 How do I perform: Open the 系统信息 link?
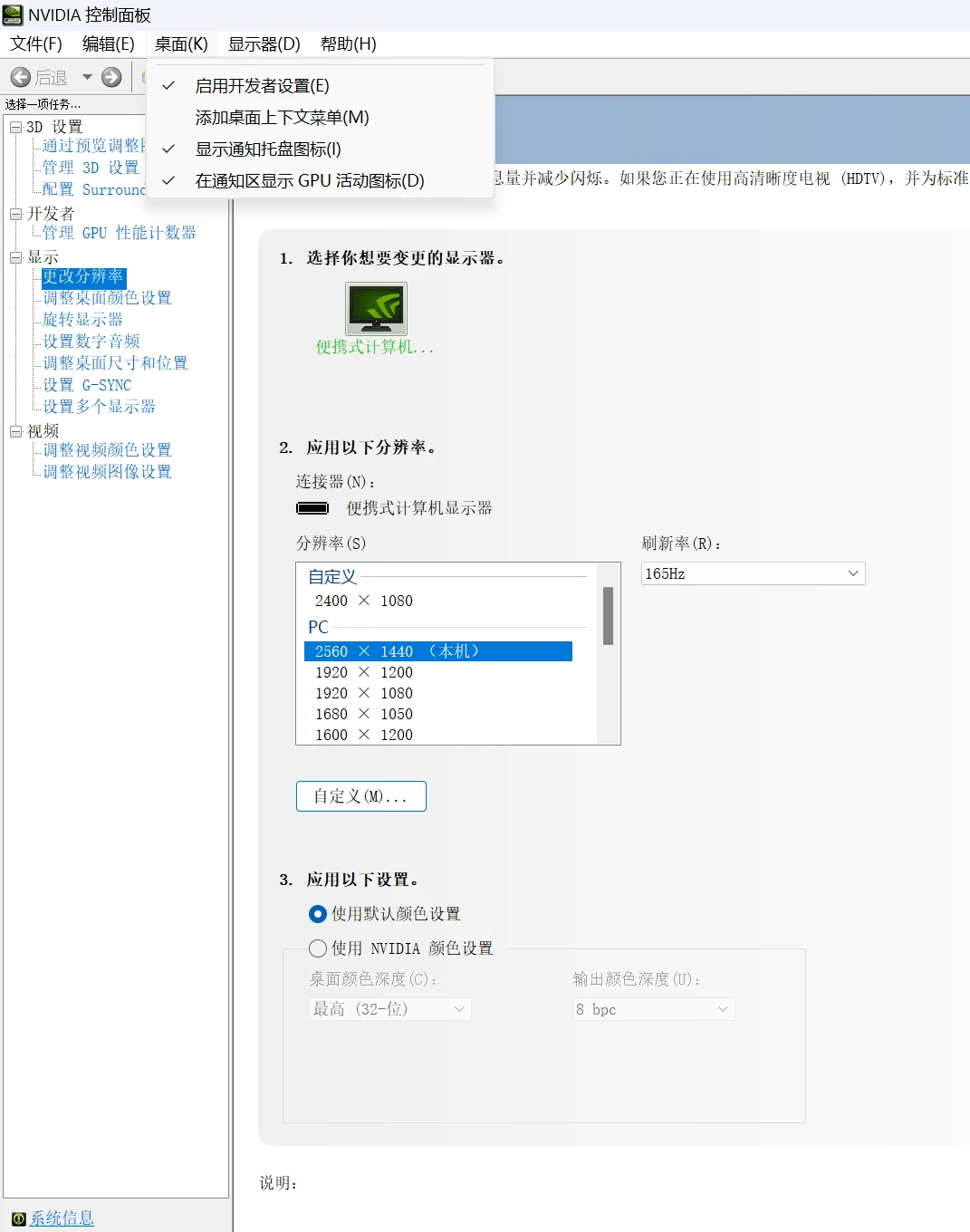[62, 1218]
